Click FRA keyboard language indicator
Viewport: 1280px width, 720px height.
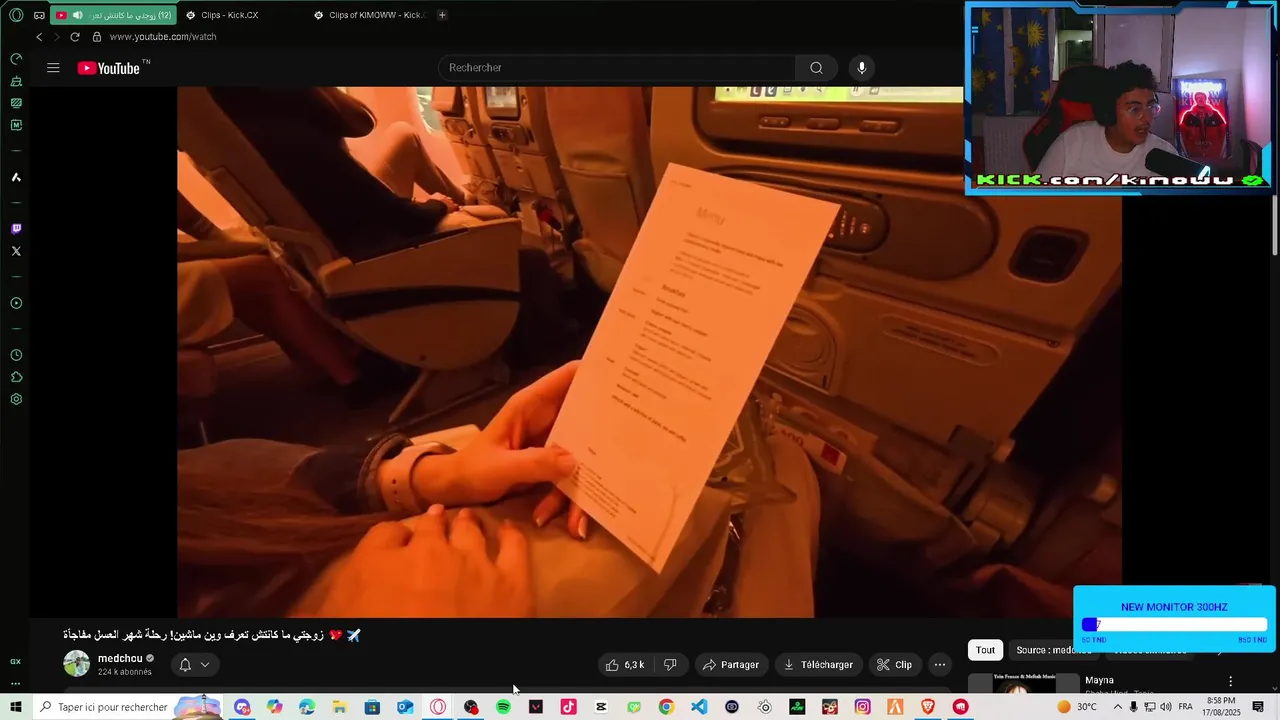1185,707
